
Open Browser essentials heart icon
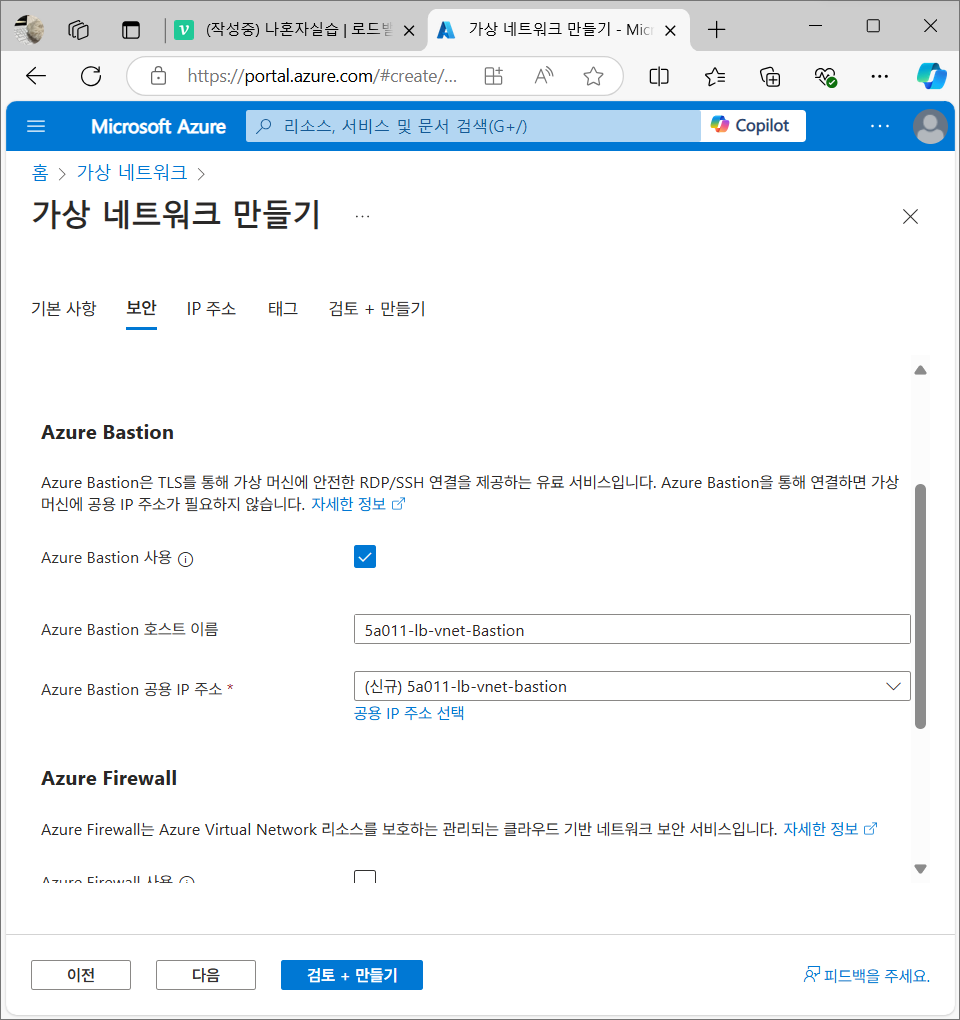pyautogui.click(x=825, y=77)
